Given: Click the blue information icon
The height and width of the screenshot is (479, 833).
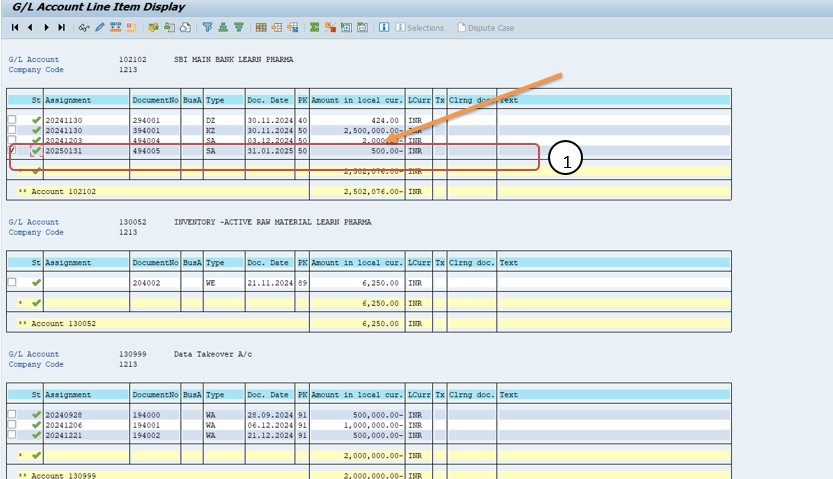Looking at the screenshot, I should [384, 28].
